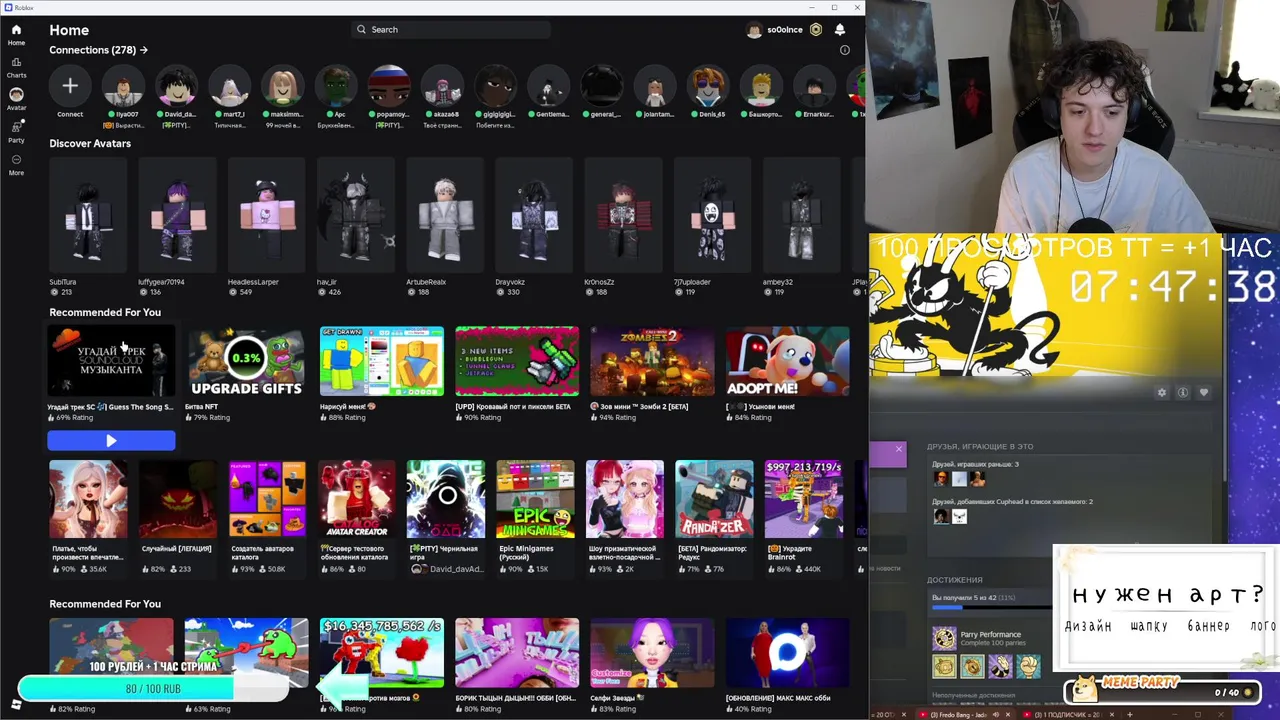Open friend Gentlema... avatar
The width and height of the screenshot is (1280, 720).
coord(548,87)
